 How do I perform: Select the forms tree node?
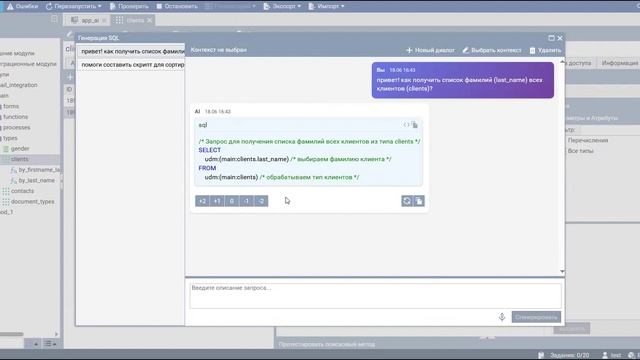11,106
